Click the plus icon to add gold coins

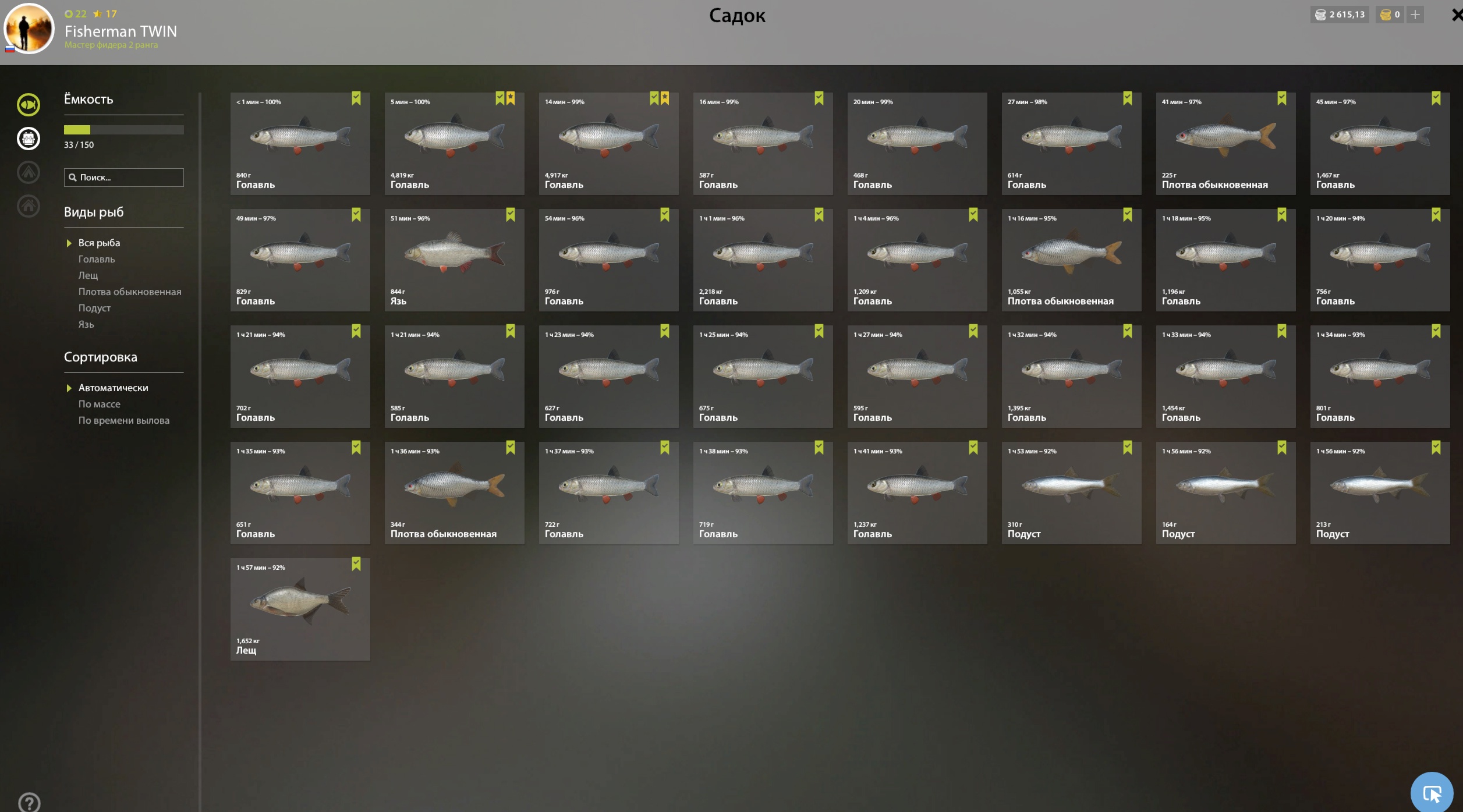(1415, 15)
